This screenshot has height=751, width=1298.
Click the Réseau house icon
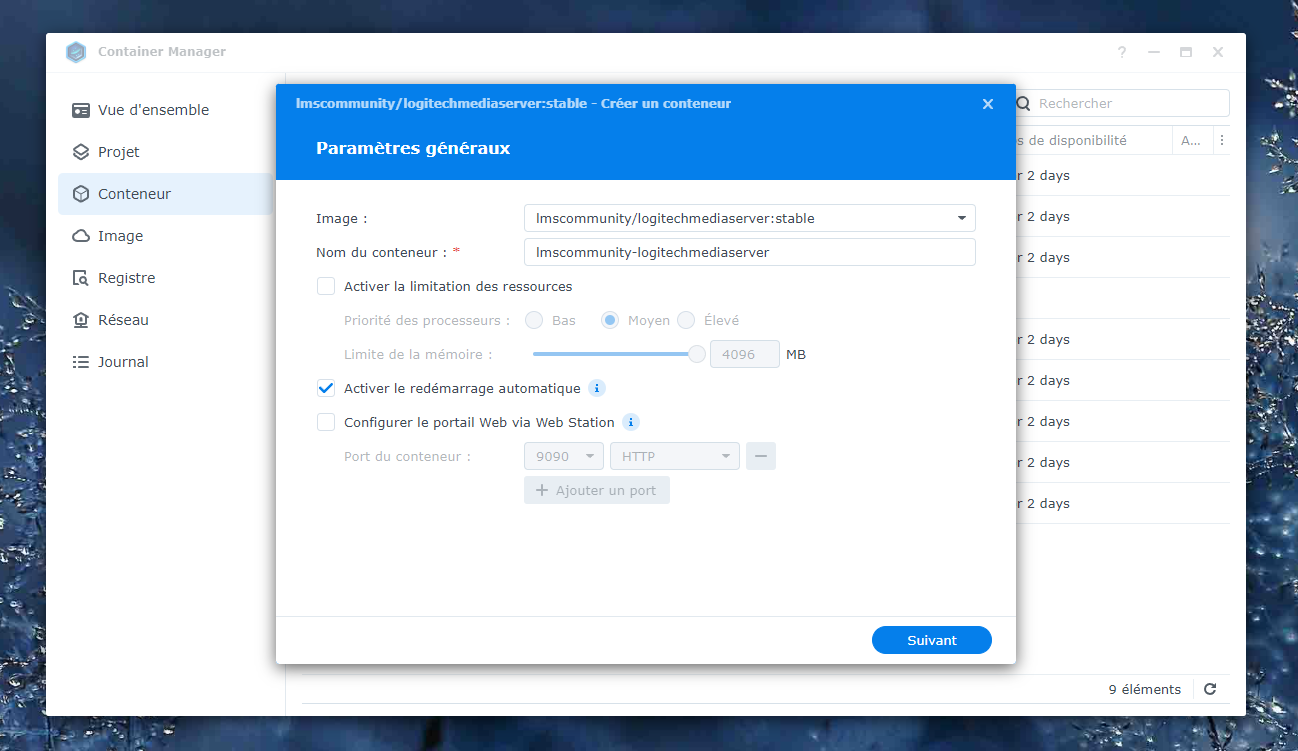[x=81, y=320]
